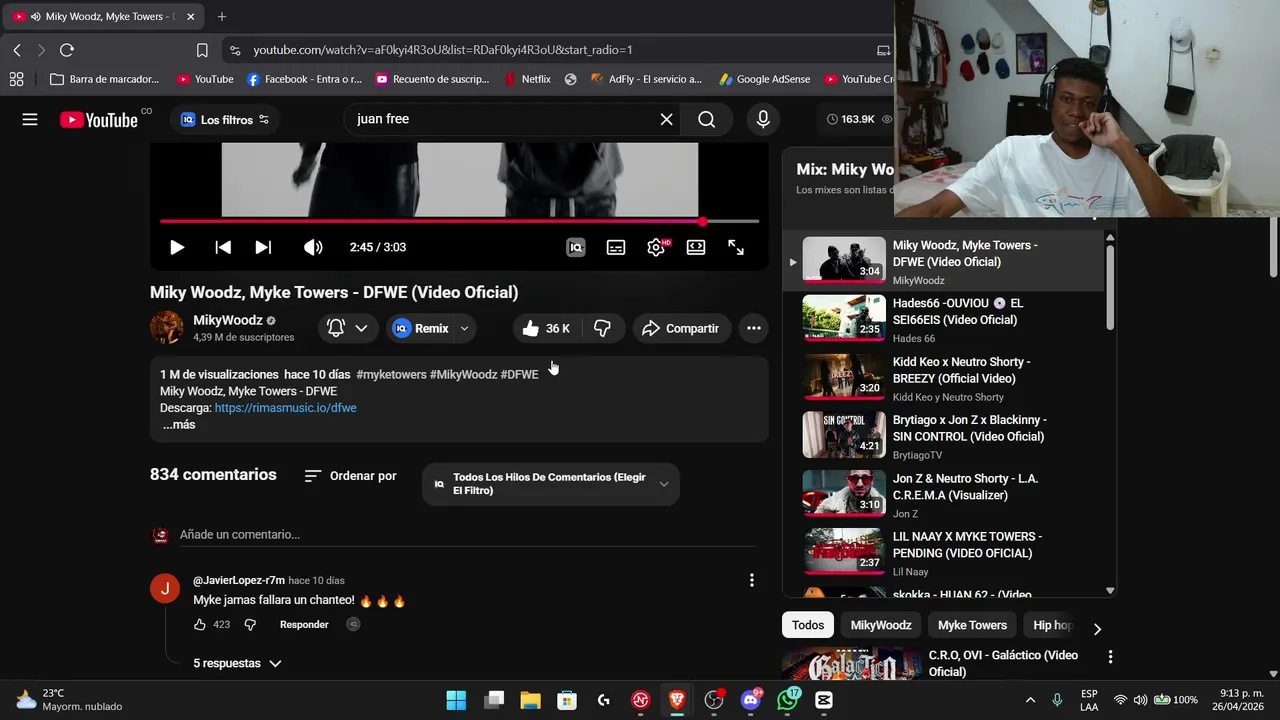1280x720 pixels.
Task: Select the partly hidden 'Hip hop' filter chip
Action: (x=1052, y=625)
